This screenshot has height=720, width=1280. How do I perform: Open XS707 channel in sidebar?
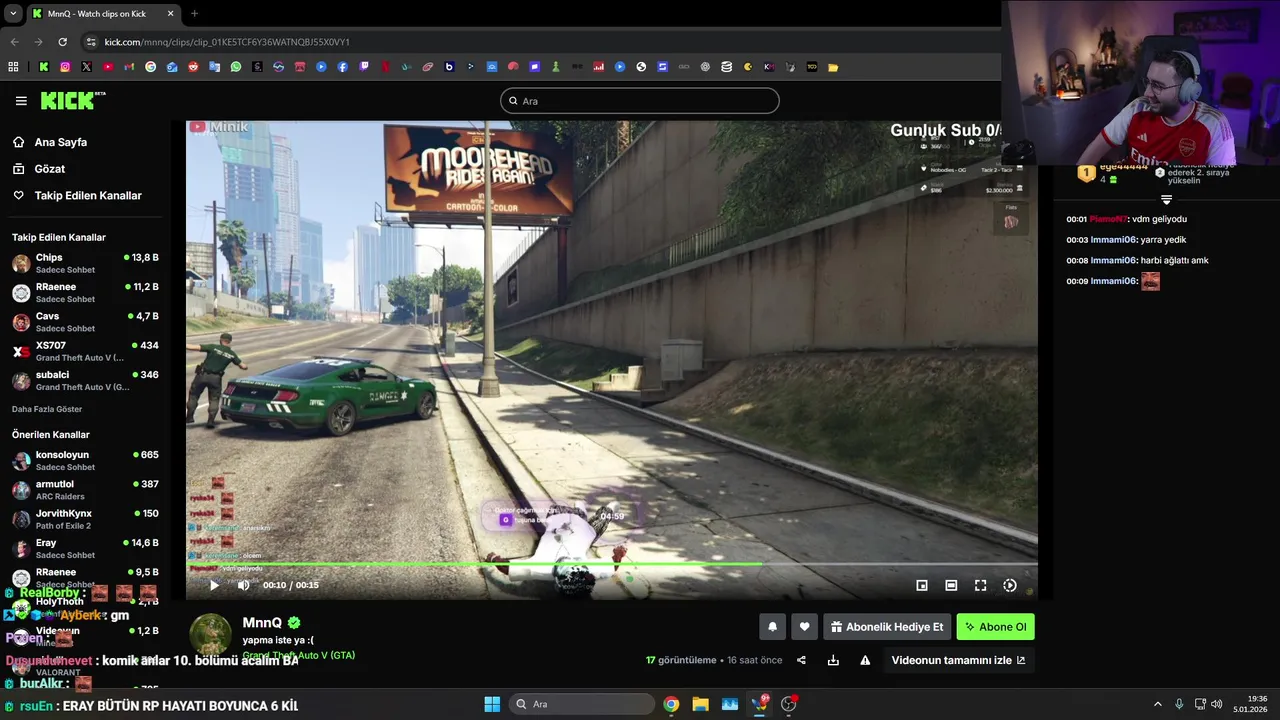[85, 351]
